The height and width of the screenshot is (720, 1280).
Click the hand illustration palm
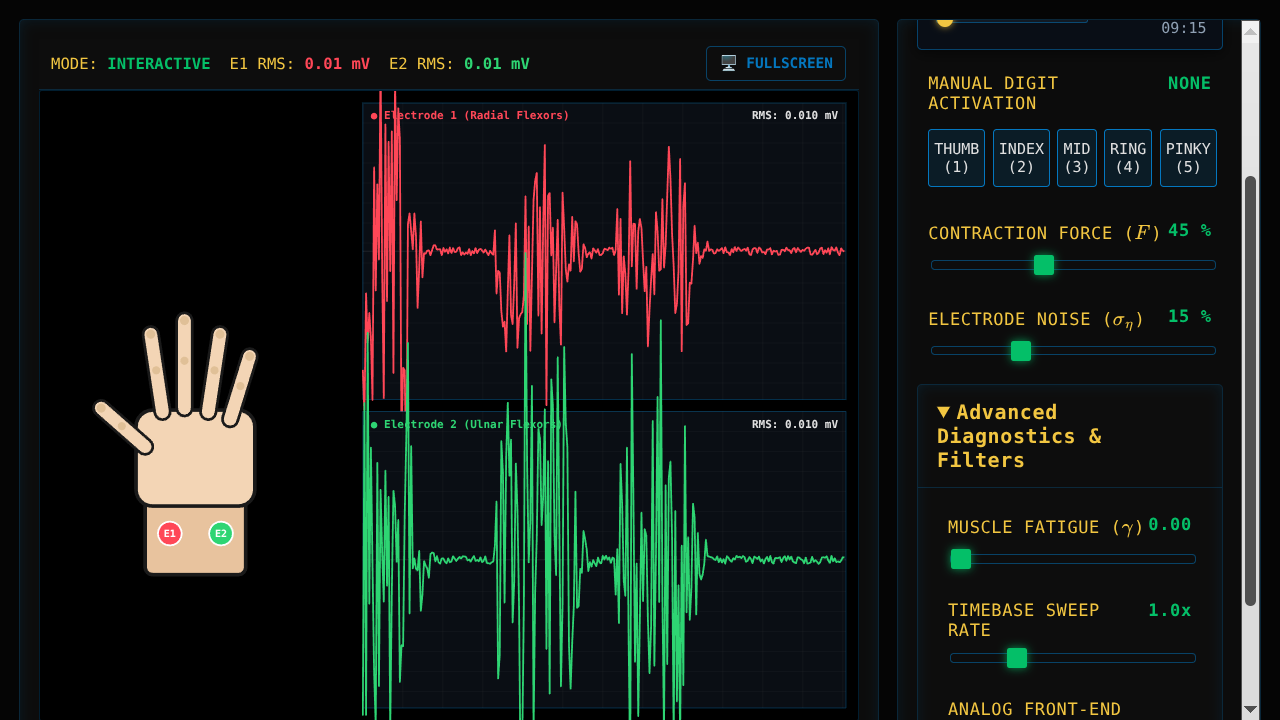click(196, 458)
